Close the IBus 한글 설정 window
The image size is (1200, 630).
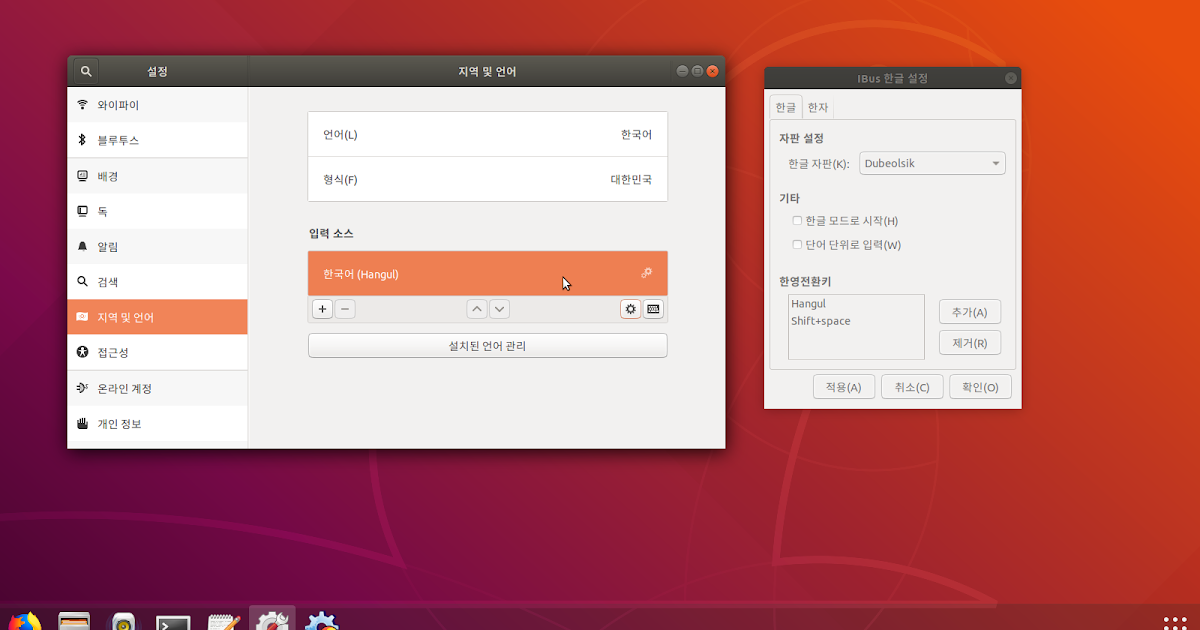pyautogui.click(x=1011, y=78)
